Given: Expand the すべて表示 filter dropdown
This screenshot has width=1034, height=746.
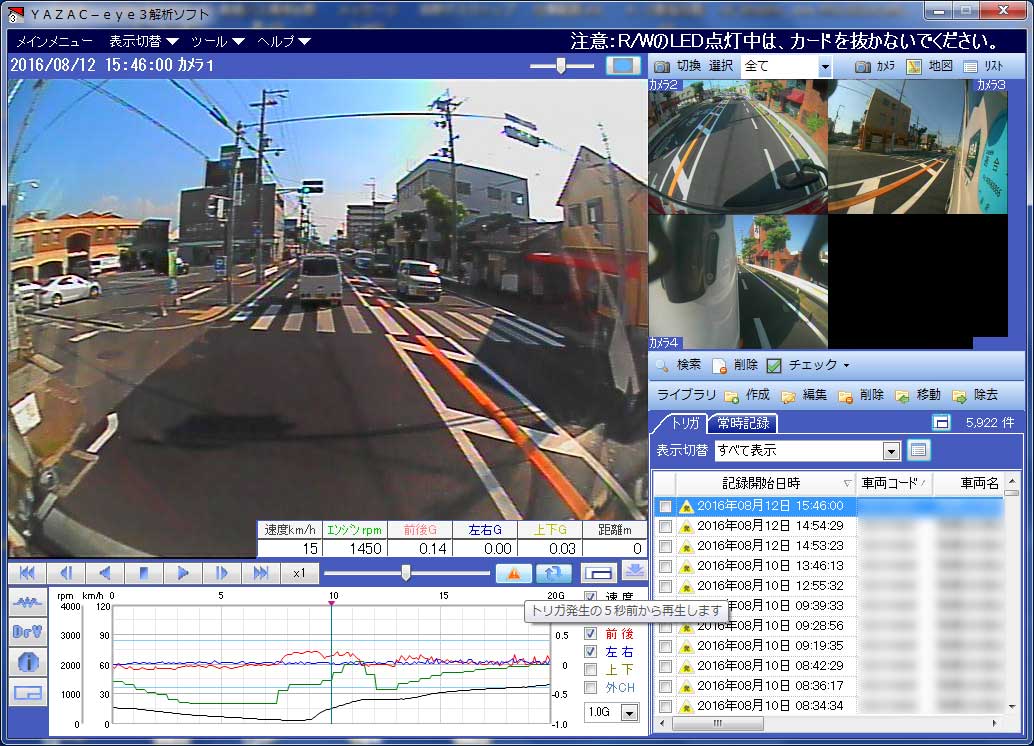Looking at the screenshot, I should coord(891,451).
